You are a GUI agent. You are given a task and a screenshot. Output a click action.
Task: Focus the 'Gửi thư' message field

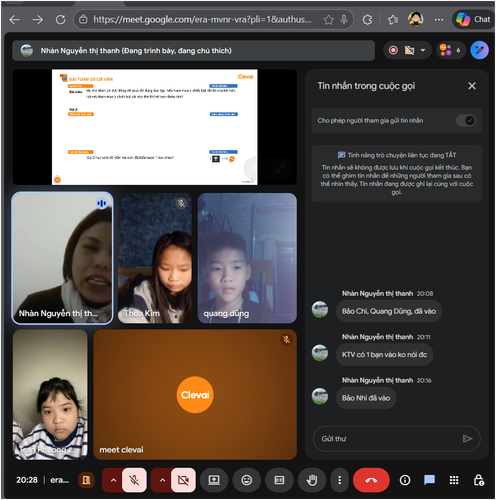[387, 439]
